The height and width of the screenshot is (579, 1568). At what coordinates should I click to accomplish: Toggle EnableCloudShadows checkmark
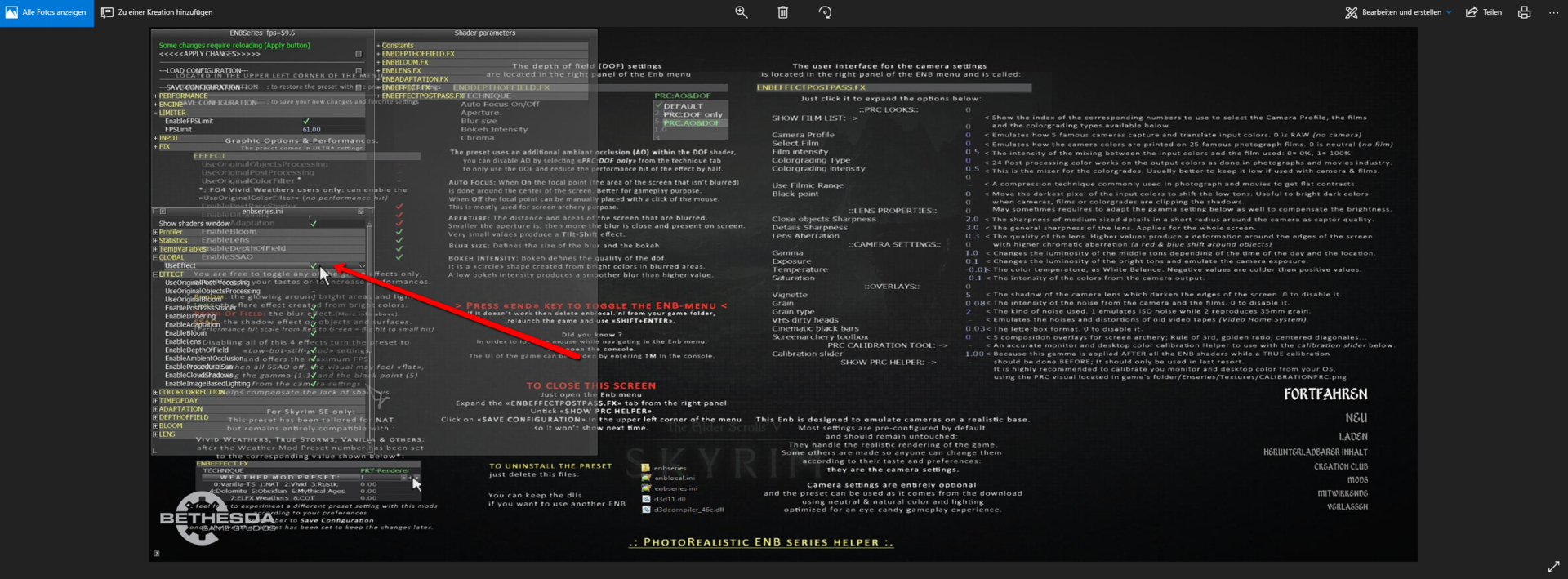[314, 375]
